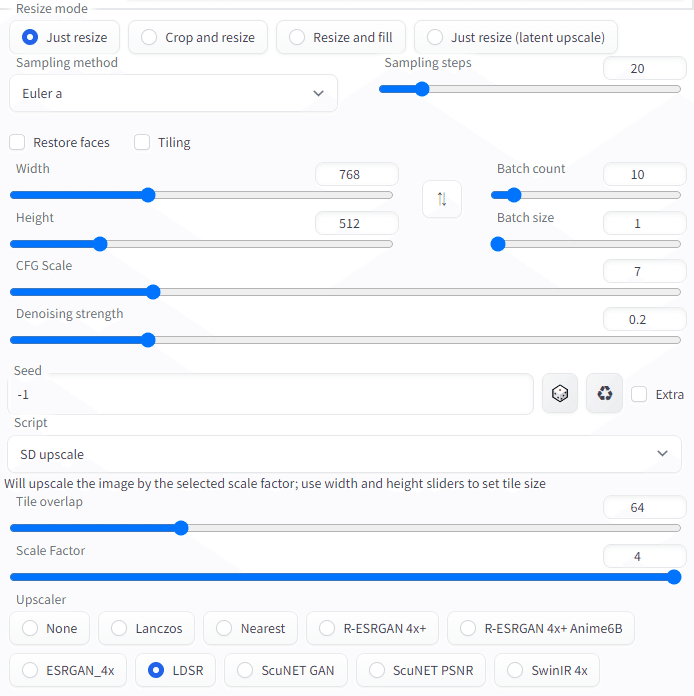
Task: Enable the Tiling checkbox
Action: pyautogui.click(x=142, y=142)
